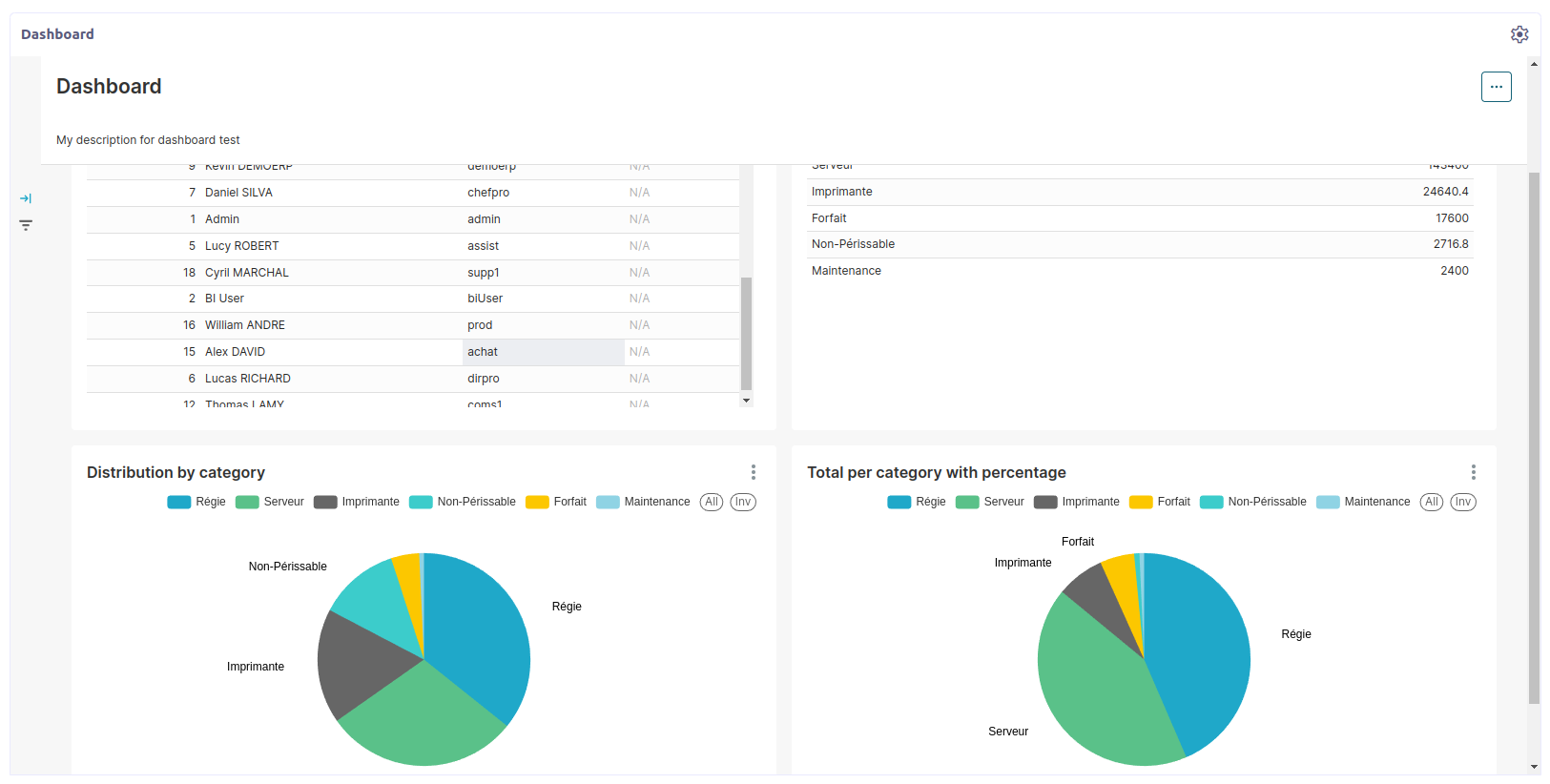Screen dimensions: 1550x784
Task: Open the dashboard three-dots actions button
Action: click(x=1496, y=87)
